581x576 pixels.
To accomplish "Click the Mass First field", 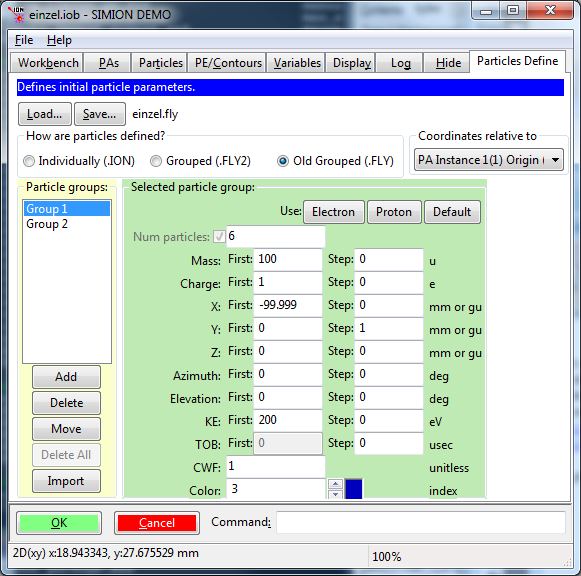I will point(288,259).
